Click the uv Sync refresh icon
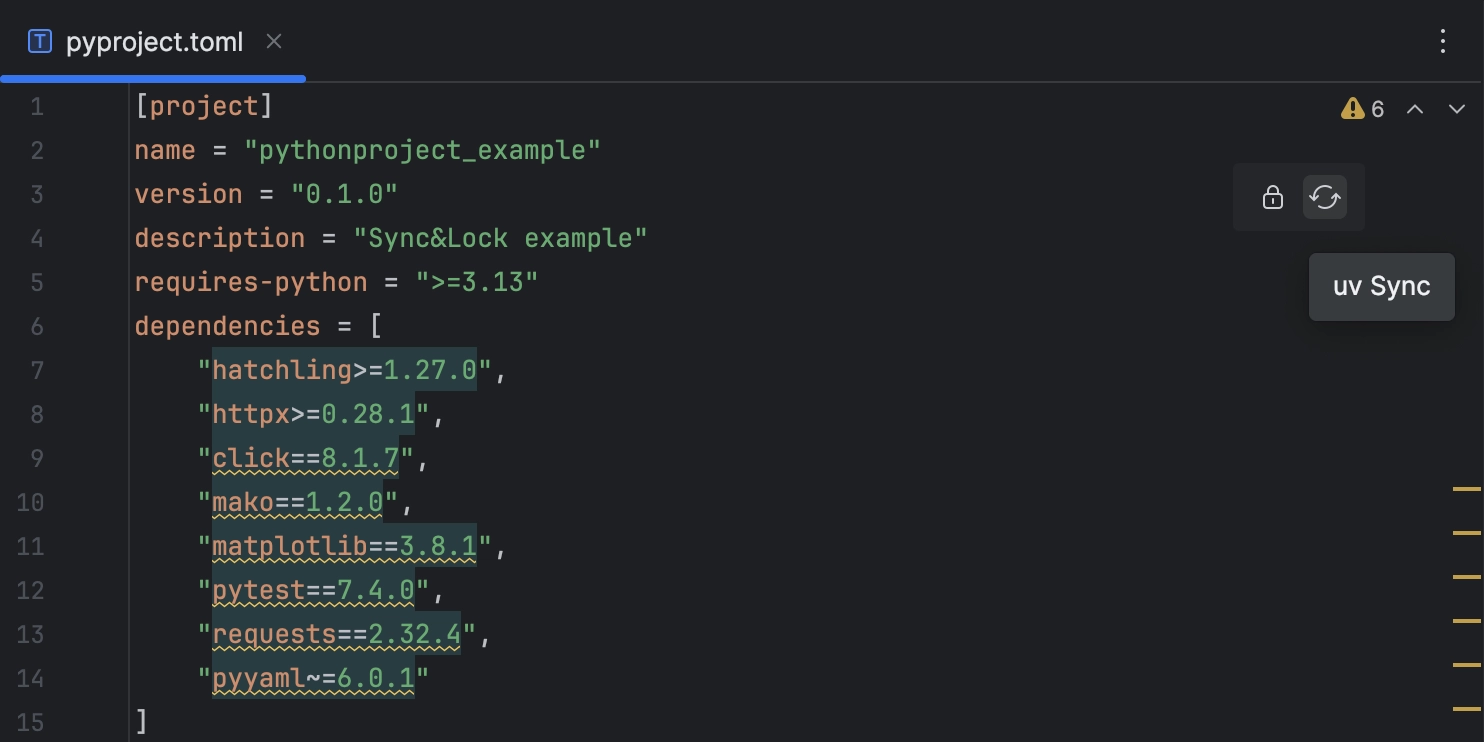The image size is (1484, 742). click(x=1325, y=197)
